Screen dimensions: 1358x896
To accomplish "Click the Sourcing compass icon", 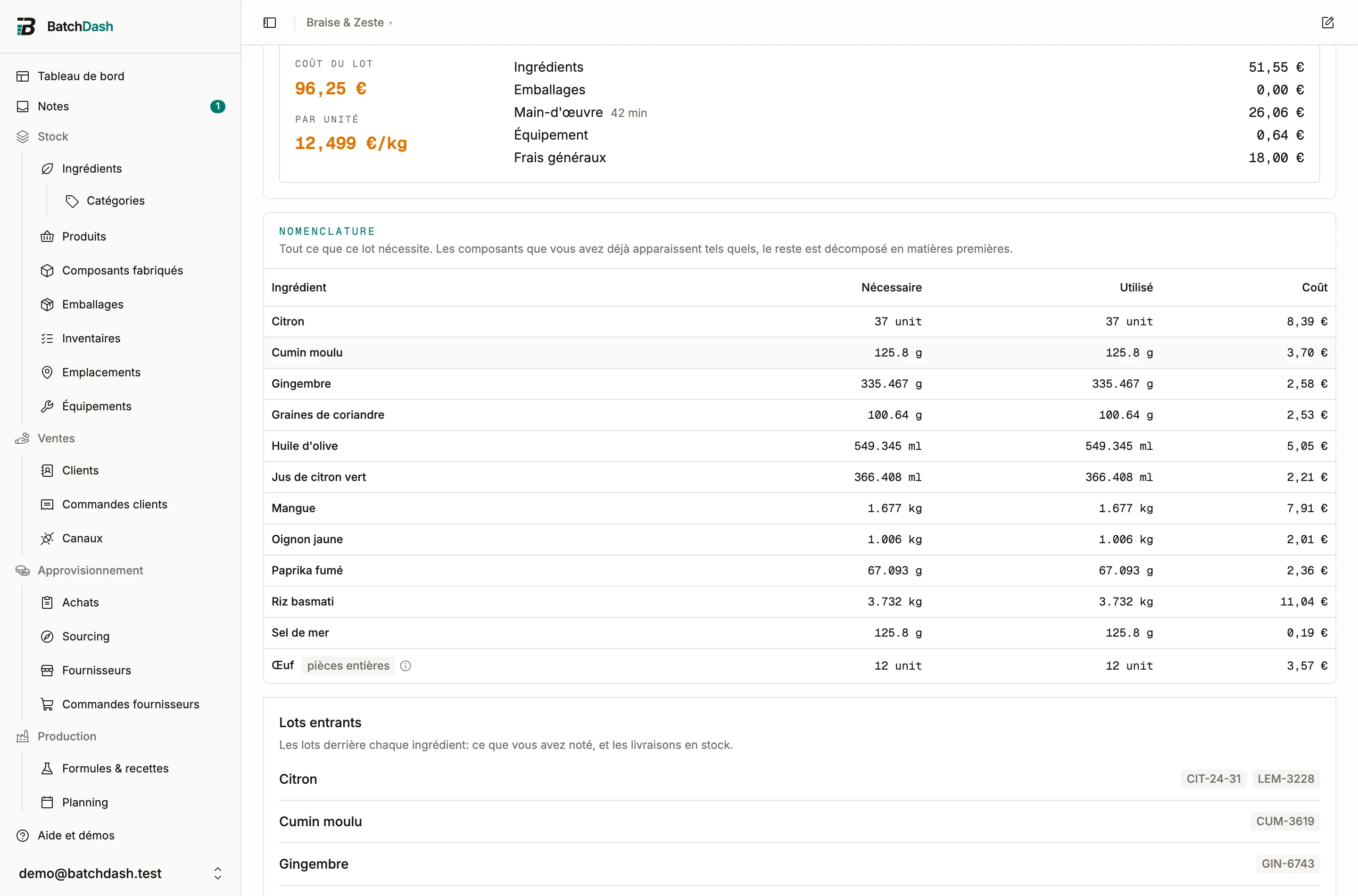I will pos(48,637).
